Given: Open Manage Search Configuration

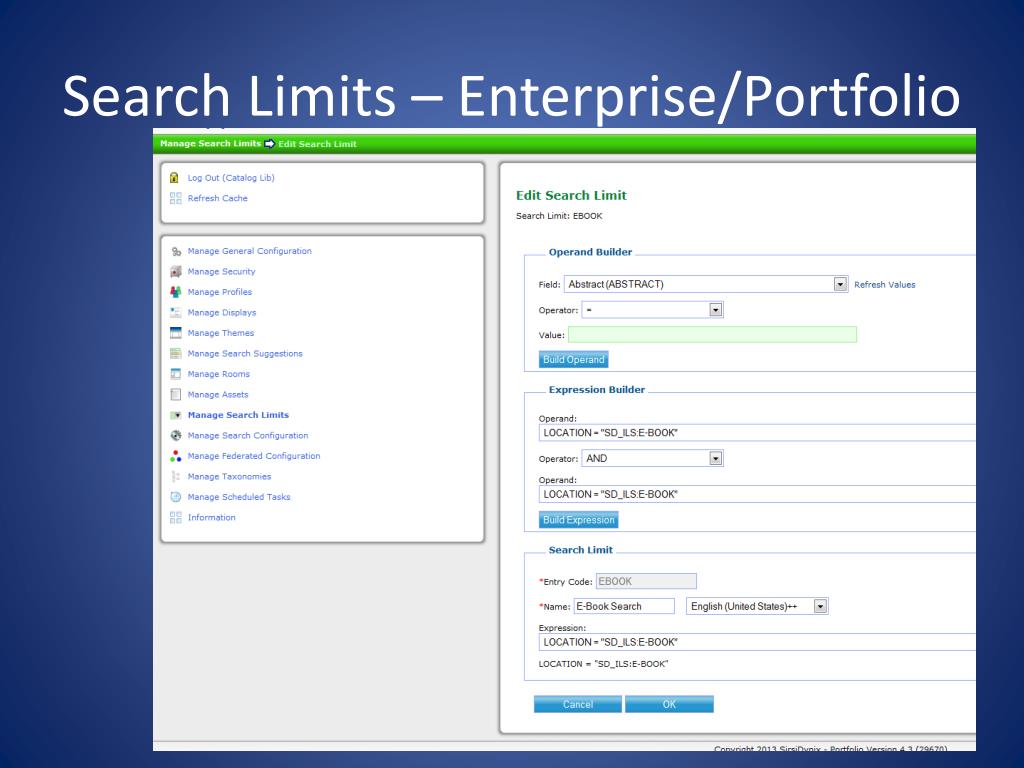Looking at the screenshot, I should click(248, 436).
